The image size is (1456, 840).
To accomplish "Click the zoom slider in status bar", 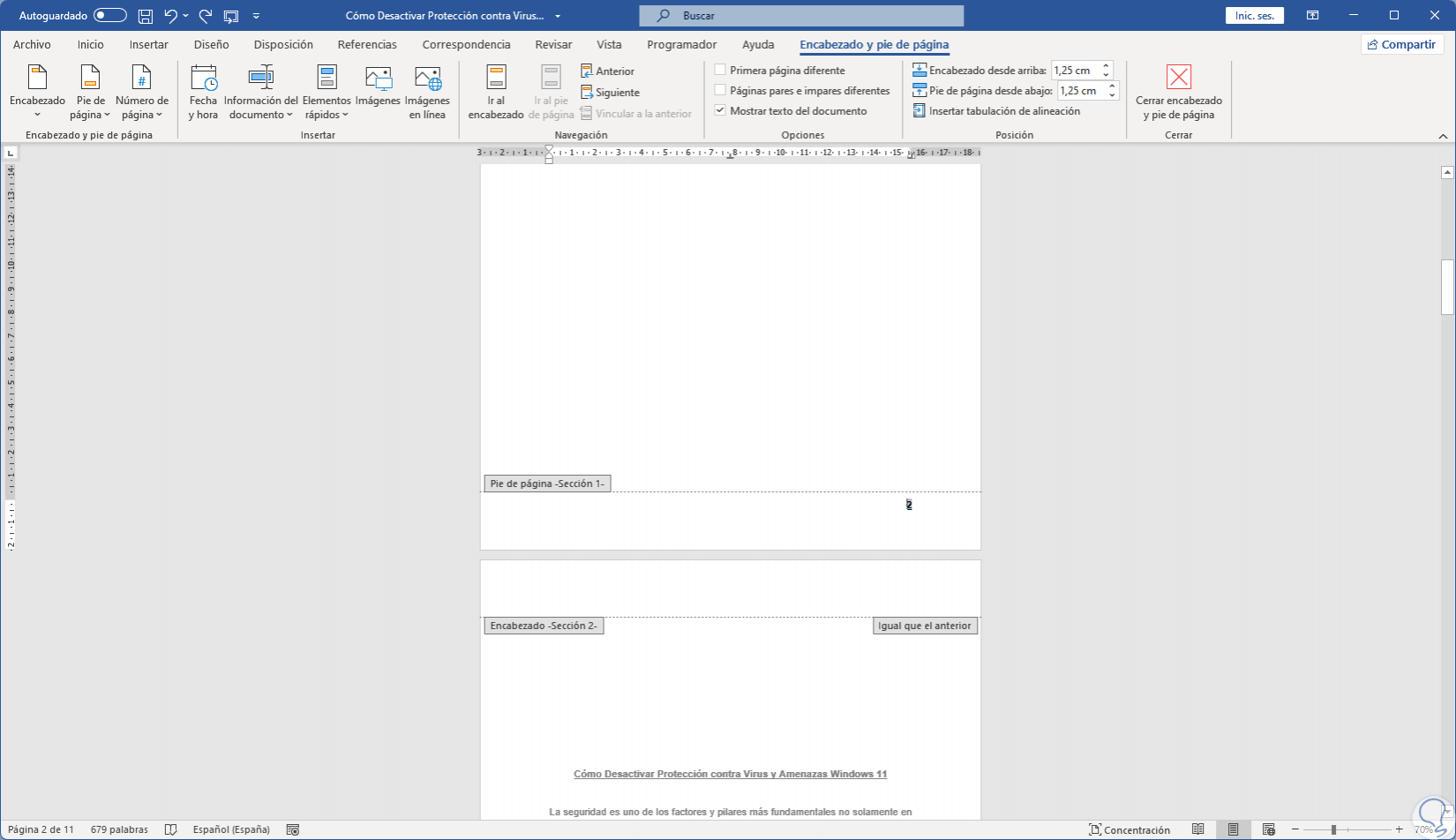I will 1347,829.
